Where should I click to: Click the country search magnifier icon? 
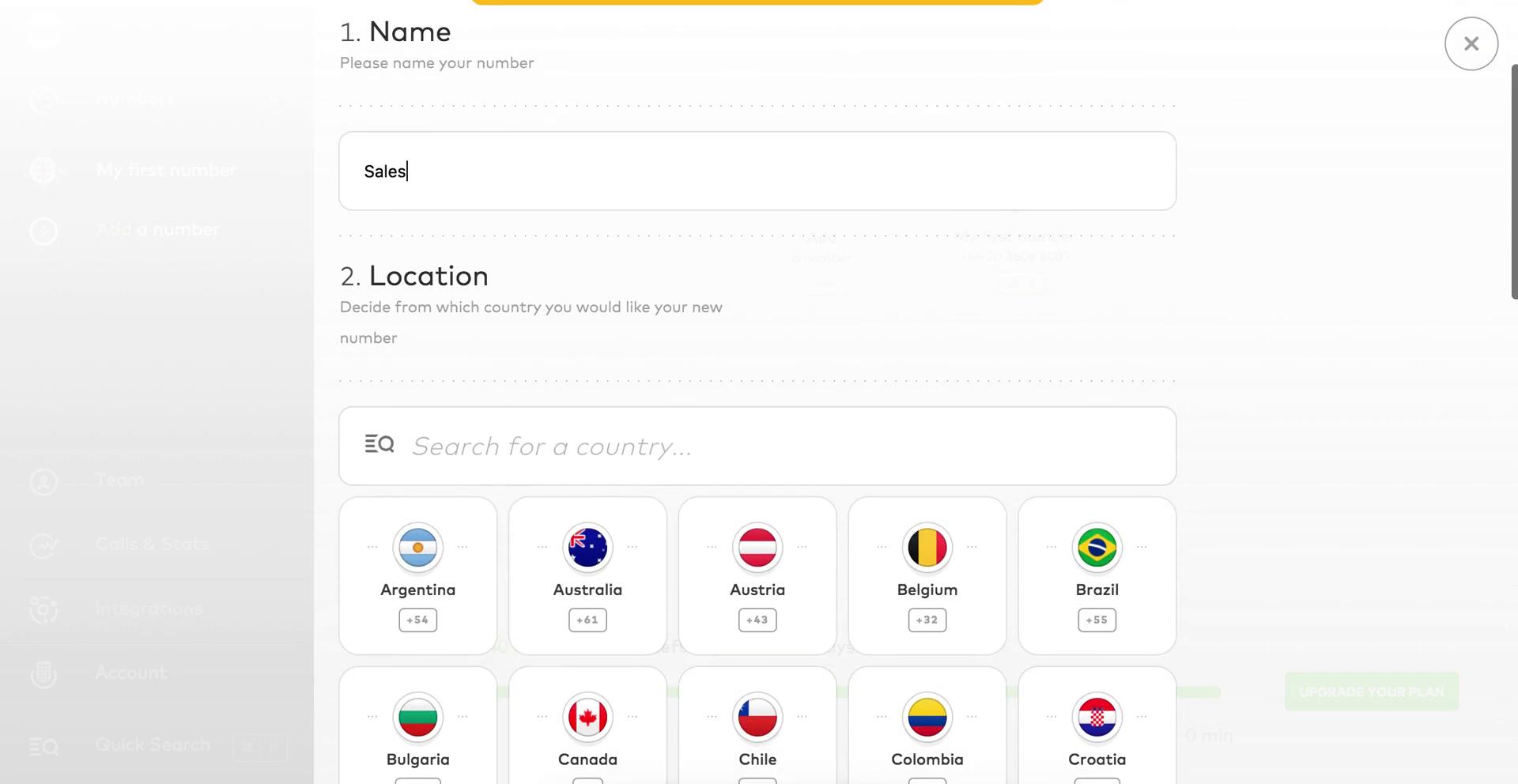click(x=379, y=444)
